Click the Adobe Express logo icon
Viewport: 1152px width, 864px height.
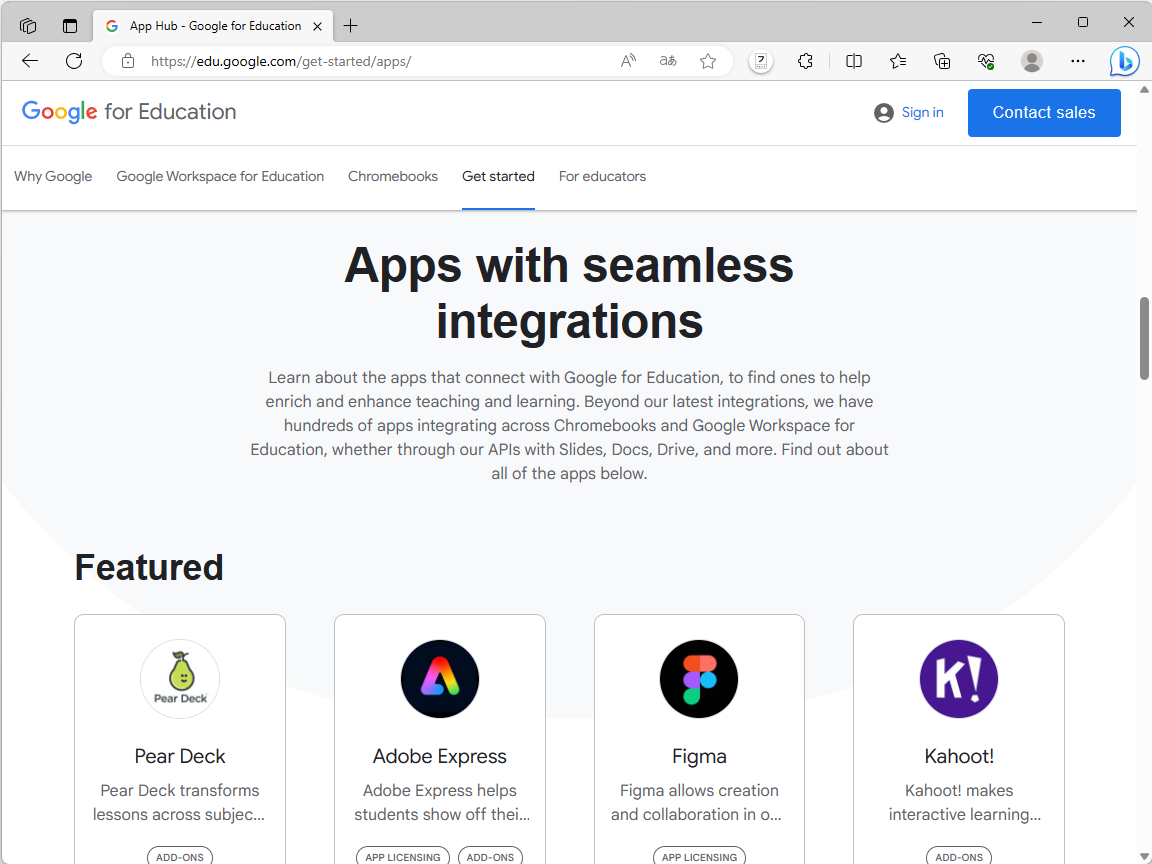pyautogui.click(x=440, y=678)
